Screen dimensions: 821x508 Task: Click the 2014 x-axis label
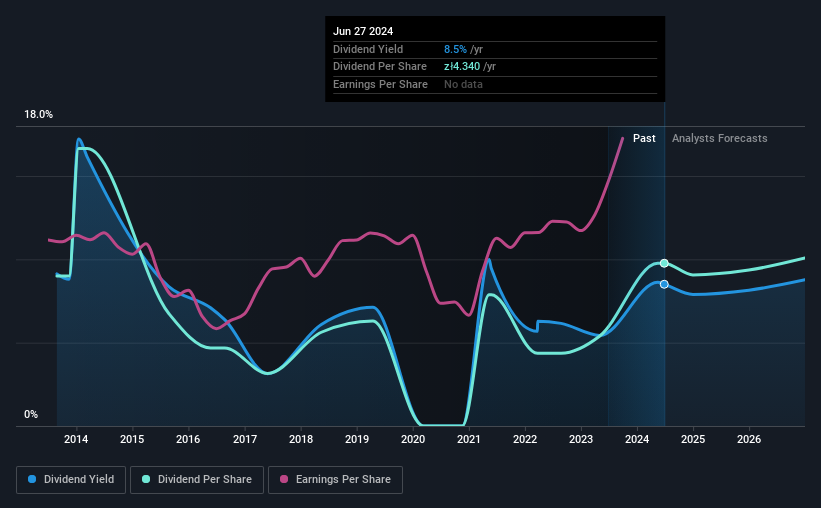tap(76, 439)
